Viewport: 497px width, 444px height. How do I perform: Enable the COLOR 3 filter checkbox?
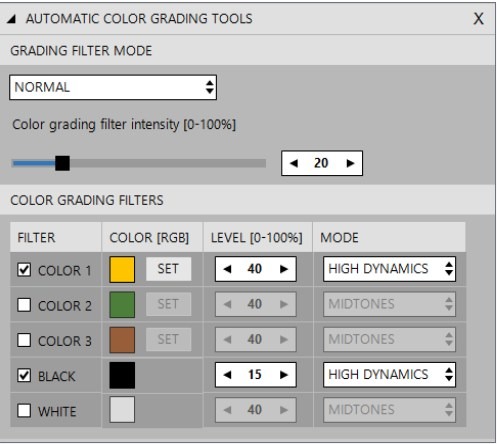click(24, 340)
